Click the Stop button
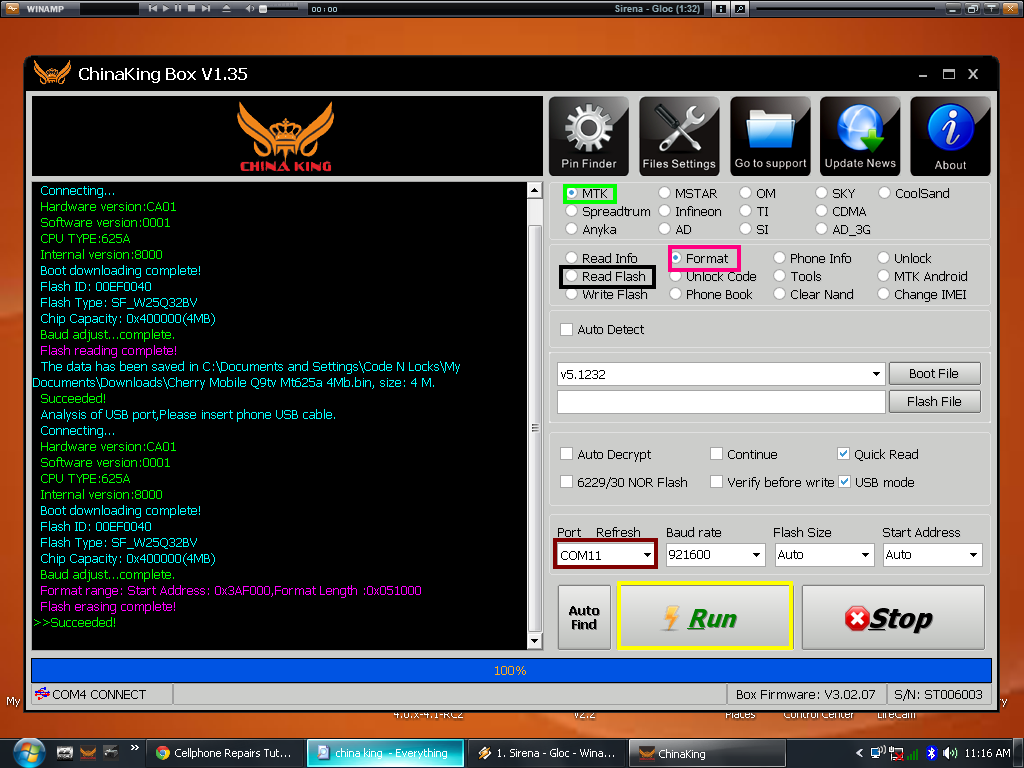Screen dimensions: 1024x768 [x=893, y=617]
